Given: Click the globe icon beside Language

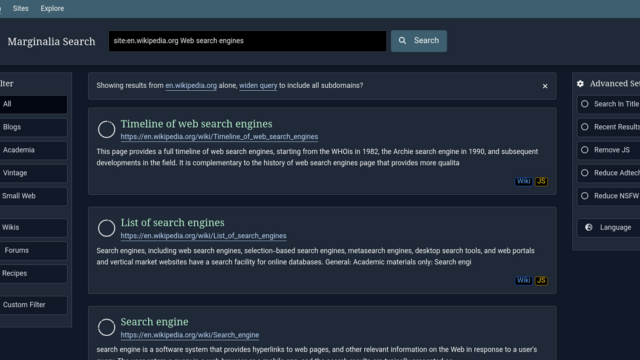Looking at the screenshot, I should 589,227.
